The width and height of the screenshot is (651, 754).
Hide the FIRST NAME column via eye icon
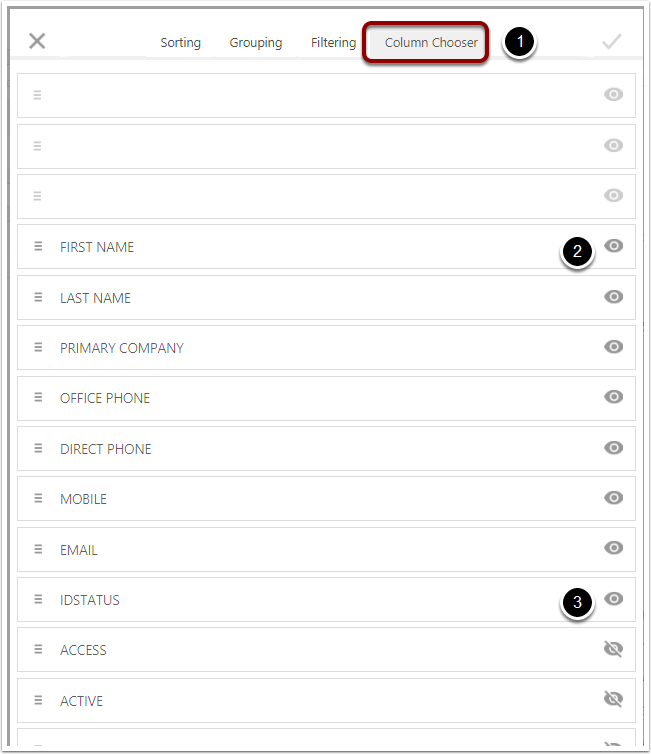(613, 246)
